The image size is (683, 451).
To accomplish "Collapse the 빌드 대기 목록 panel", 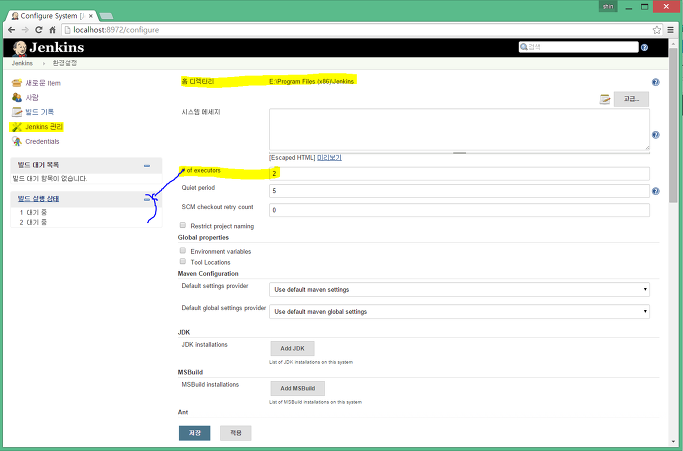I will (147, 166).
